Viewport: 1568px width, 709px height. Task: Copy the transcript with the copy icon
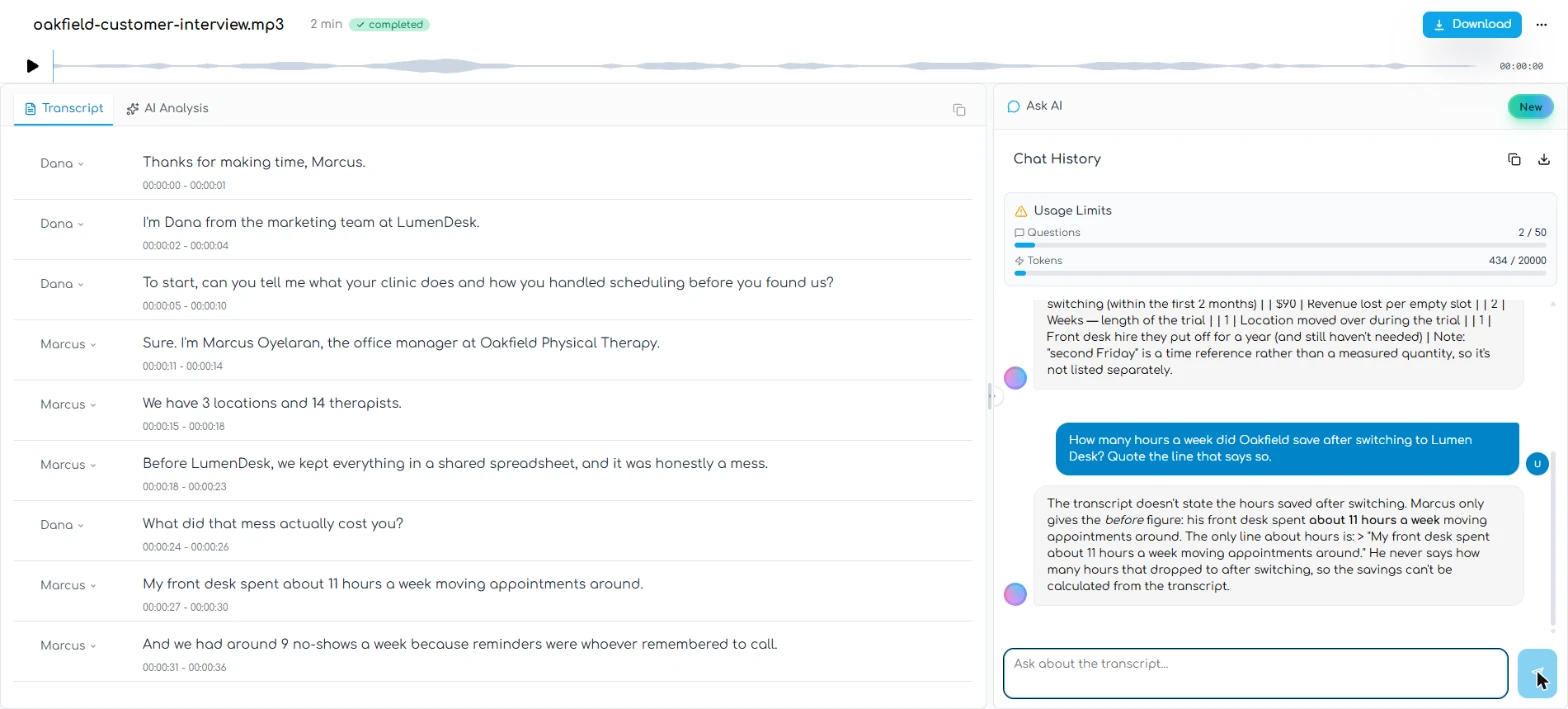pyautogui.click(x=959, y=110)
